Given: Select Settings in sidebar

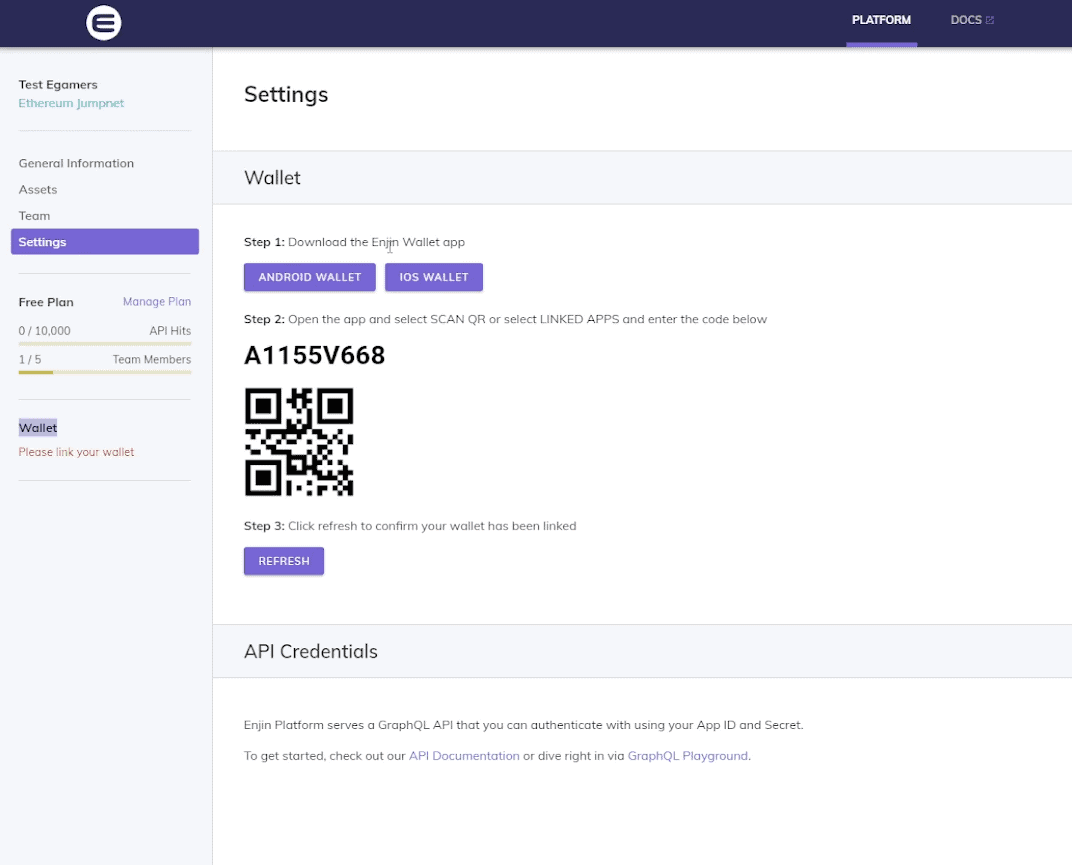Looking at the screenshot, I should pyautogui.click(x=105, y=241).
